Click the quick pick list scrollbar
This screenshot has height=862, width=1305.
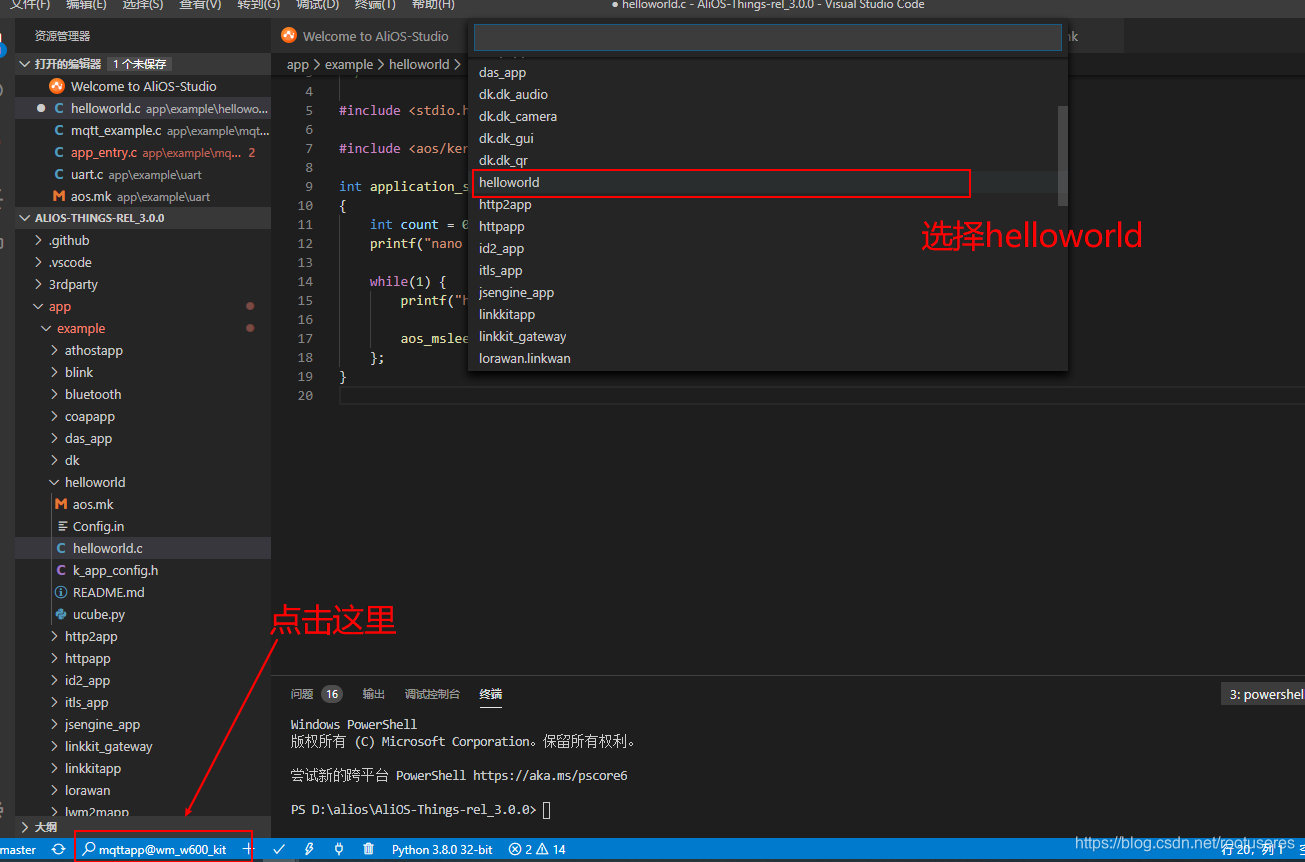click(x=1063, y=155)
